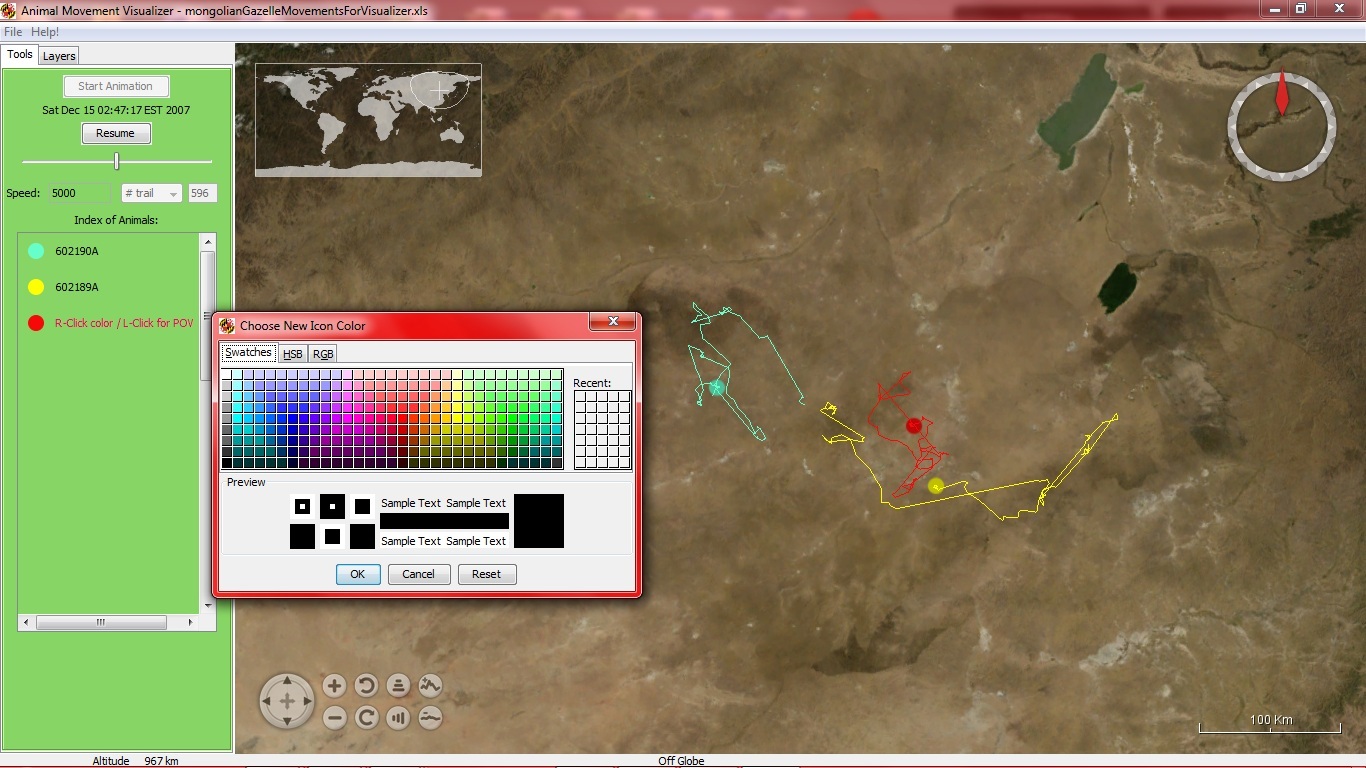Image resolution: width=1366 pixels, height=768 pixels.
Task: Click the pitch up stacked-lines control
Action: 398,686
